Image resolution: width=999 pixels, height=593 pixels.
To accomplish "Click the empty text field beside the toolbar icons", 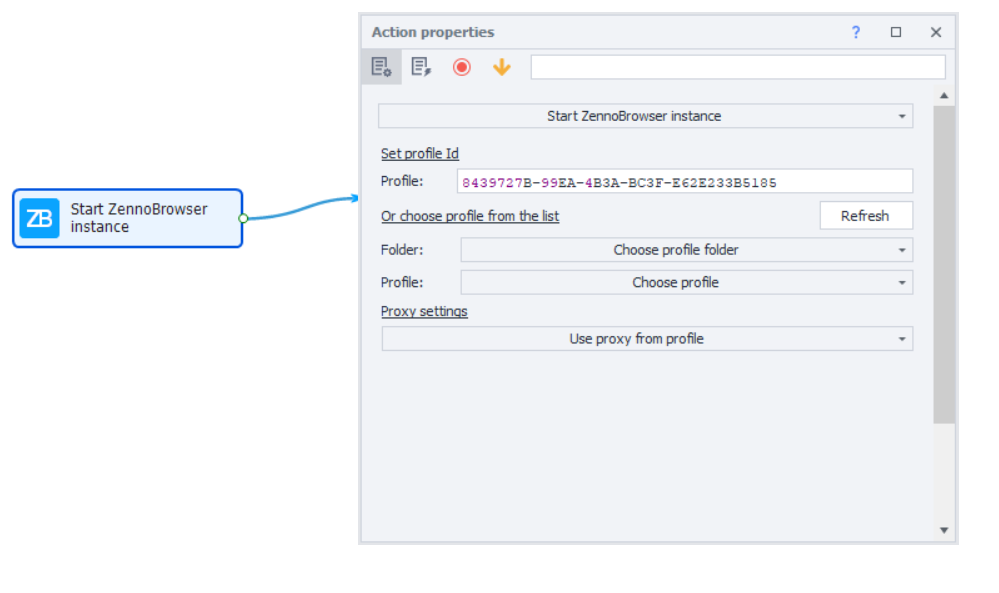I will (x=737, y=67).
